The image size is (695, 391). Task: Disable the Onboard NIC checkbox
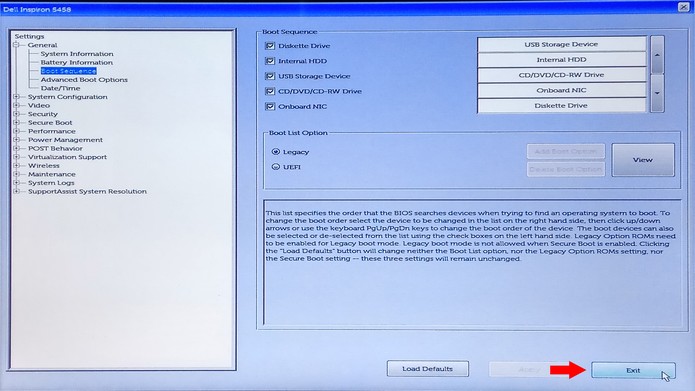point(269,106)
